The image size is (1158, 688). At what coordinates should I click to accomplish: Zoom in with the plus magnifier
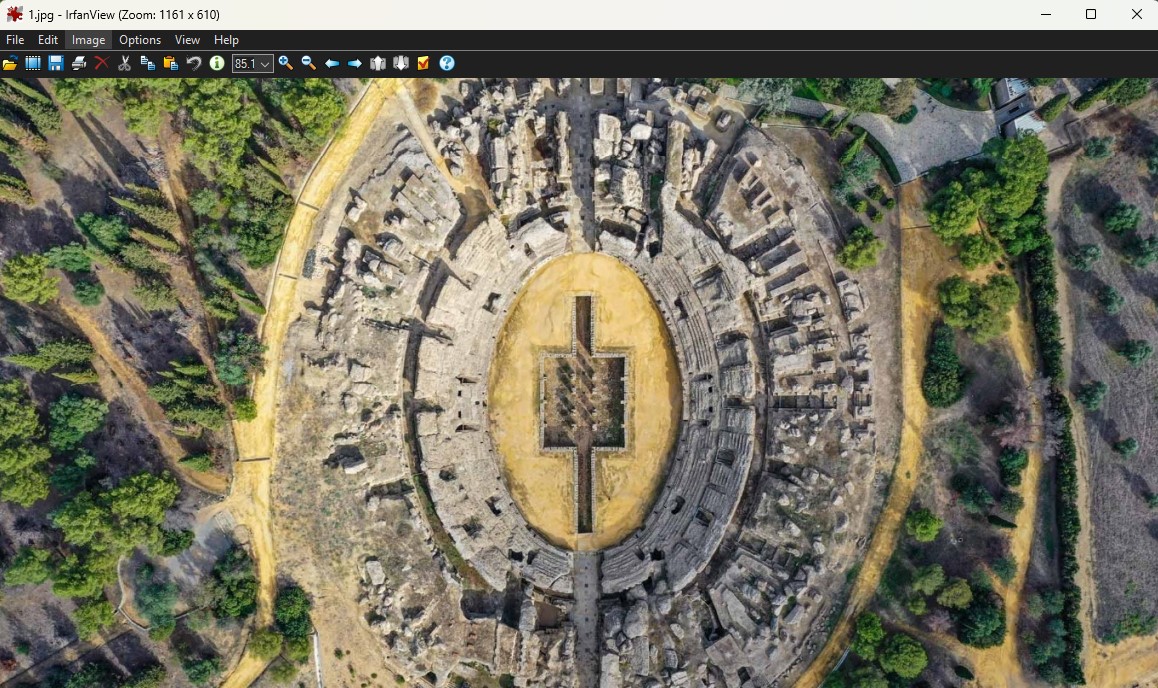pos(286,63)
